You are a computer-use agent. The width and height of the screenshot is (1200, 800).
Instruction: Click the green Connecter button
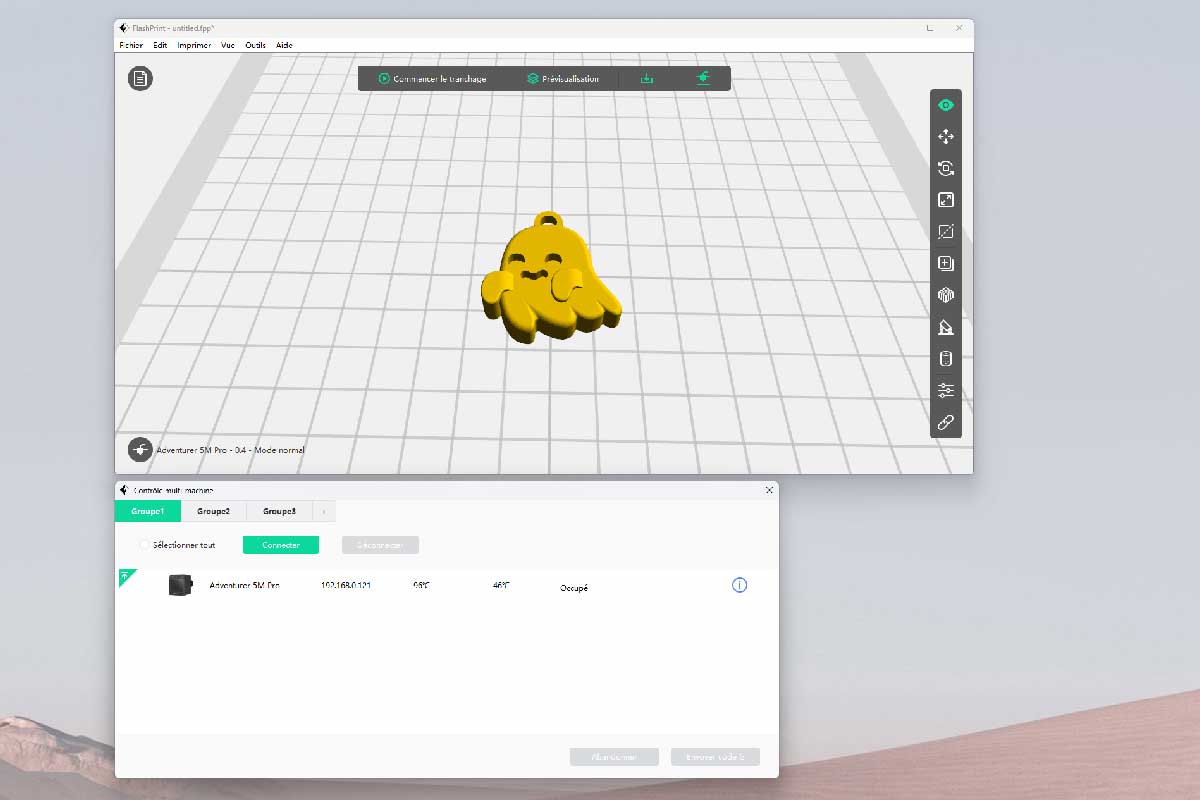[x=280, y=545]
